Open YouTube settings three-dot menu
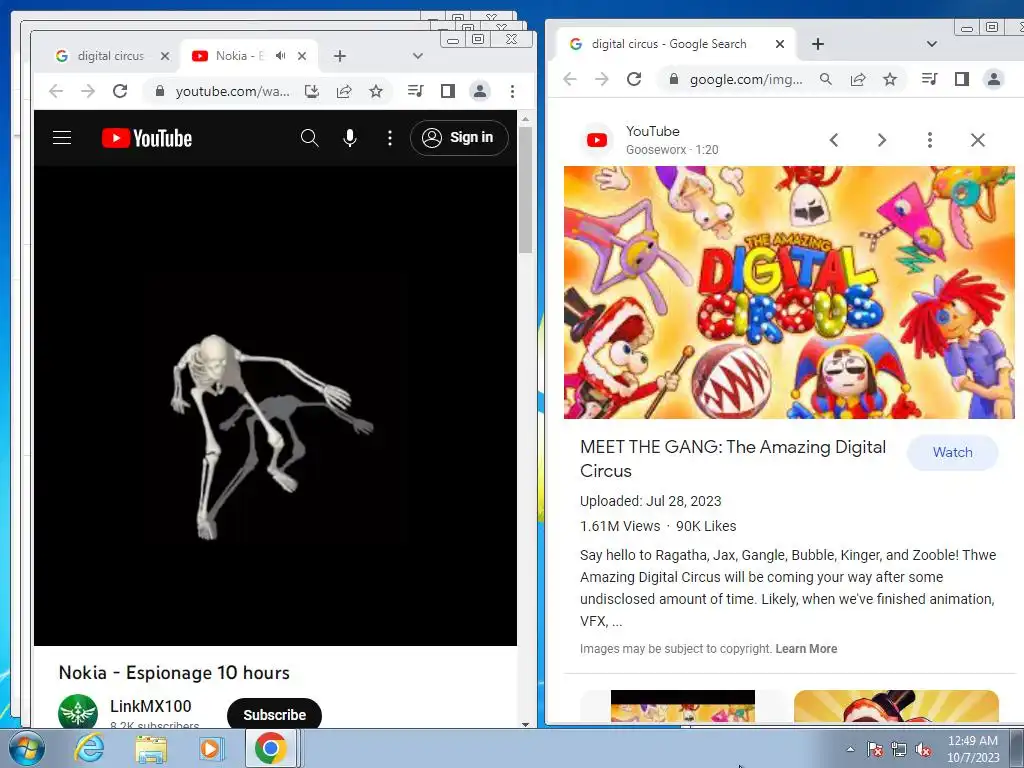 390,138
